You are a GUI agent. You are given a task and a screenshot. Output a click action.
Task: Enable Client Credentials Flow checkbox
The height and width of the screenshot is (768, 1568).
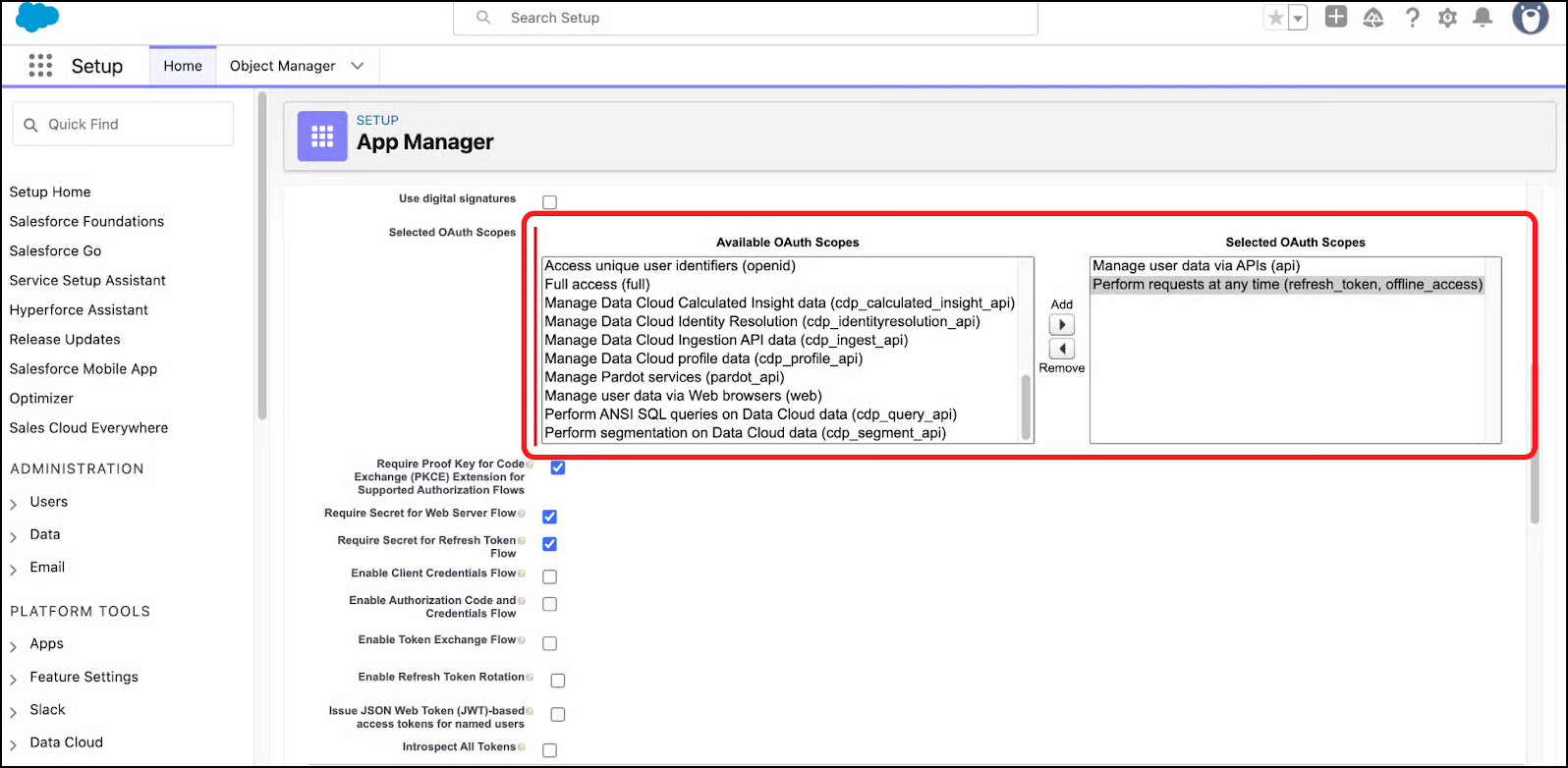click(550, 576)
